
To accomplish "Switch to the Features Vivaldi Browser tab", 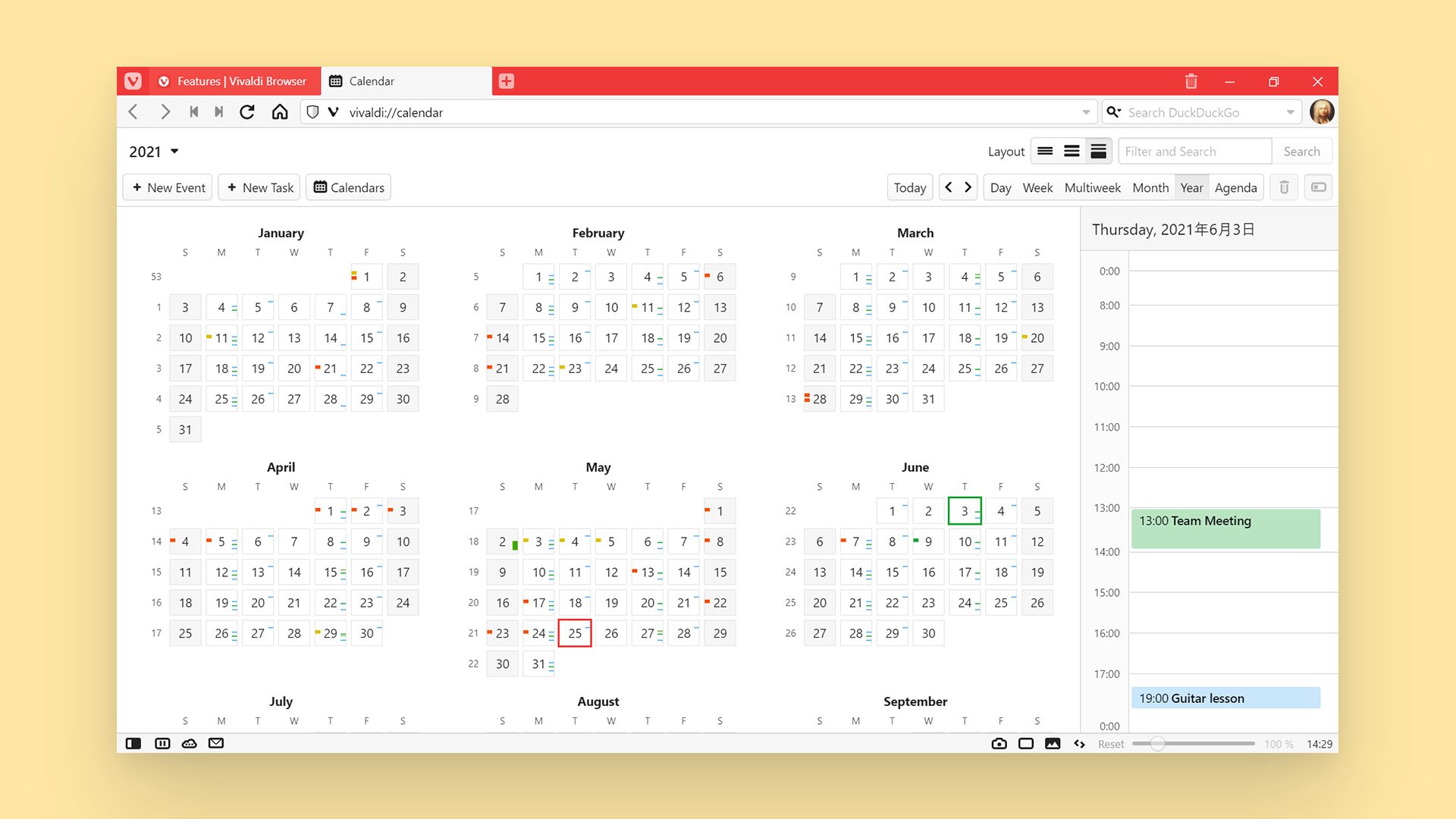I will (234, 81).
